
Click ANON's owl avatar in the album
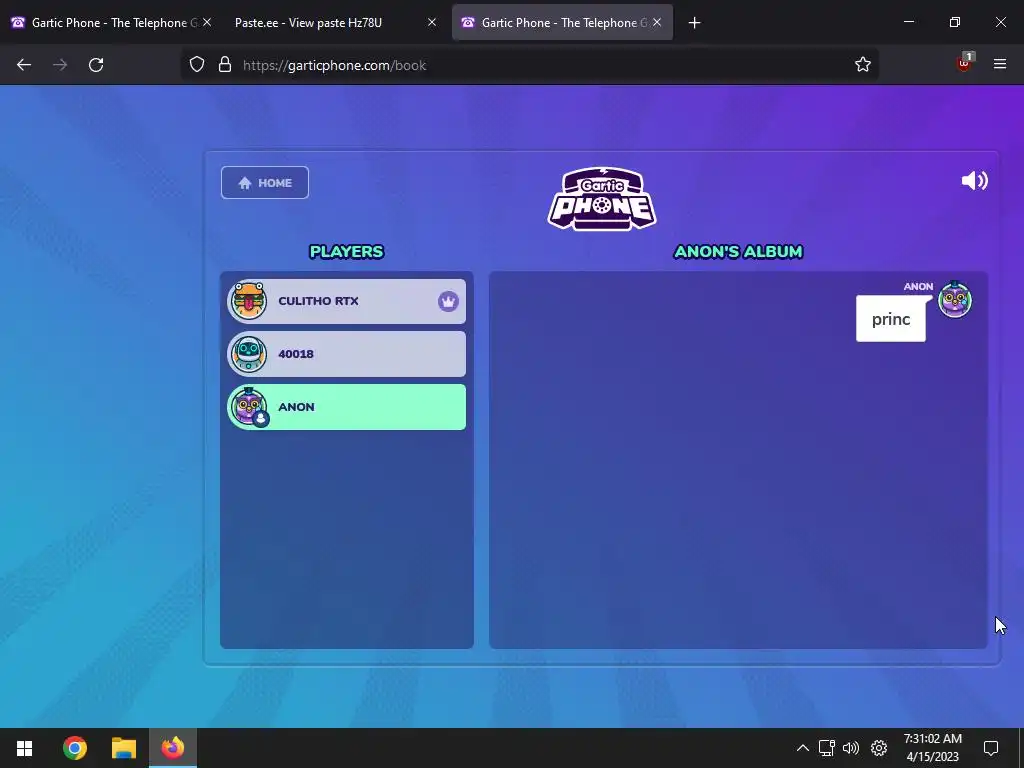coord(955,300)
